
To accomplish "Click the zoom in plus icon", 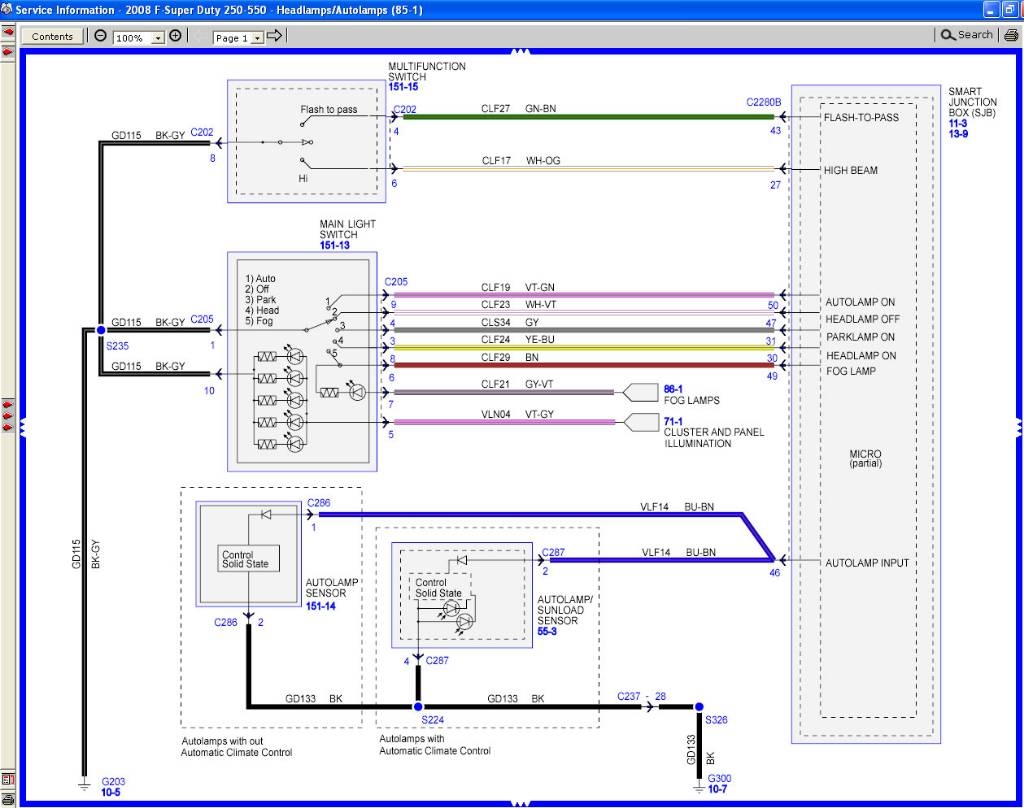I will 175,36.
